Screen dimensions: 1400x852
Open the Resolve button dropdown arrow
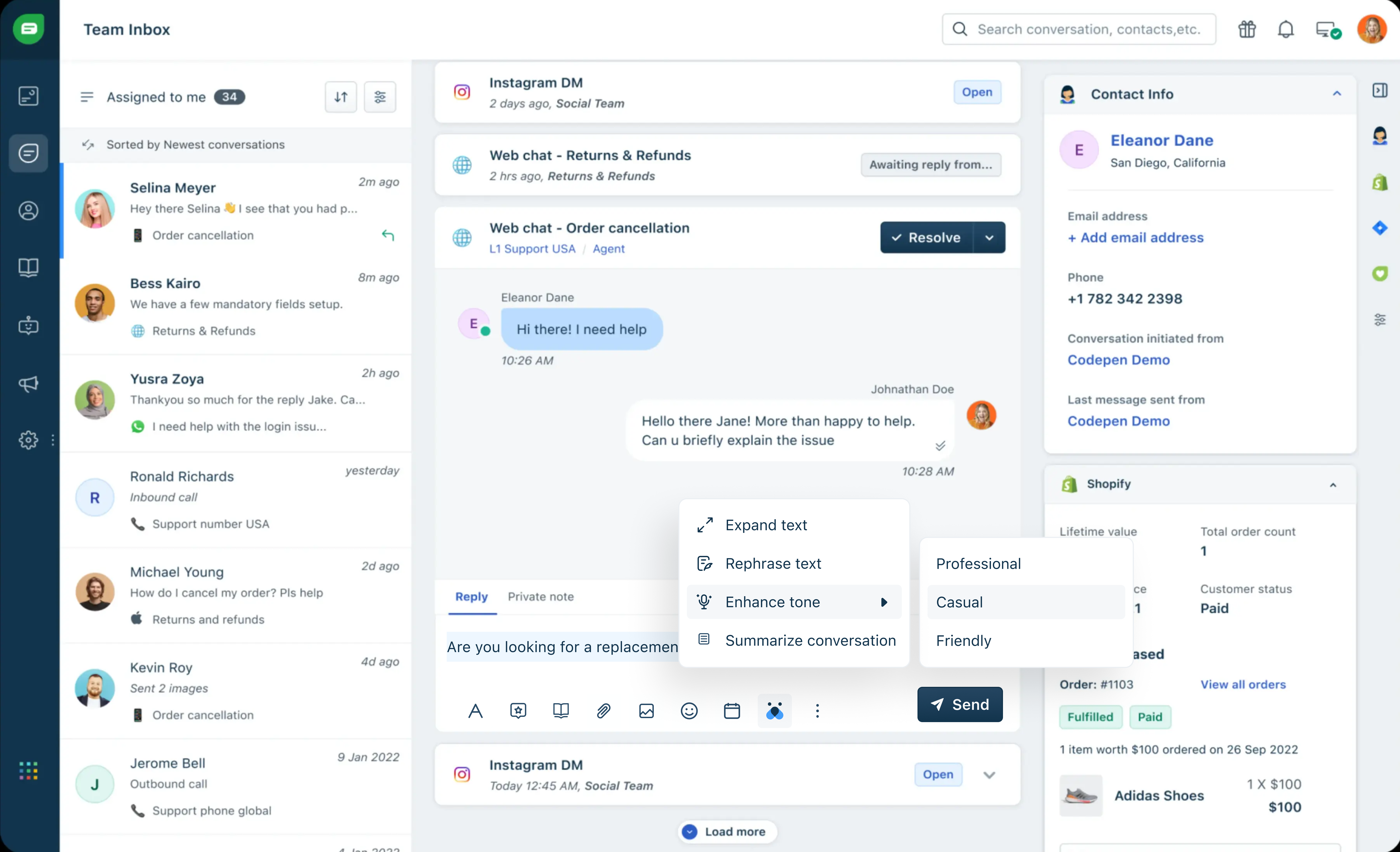[x=989, y=238]
